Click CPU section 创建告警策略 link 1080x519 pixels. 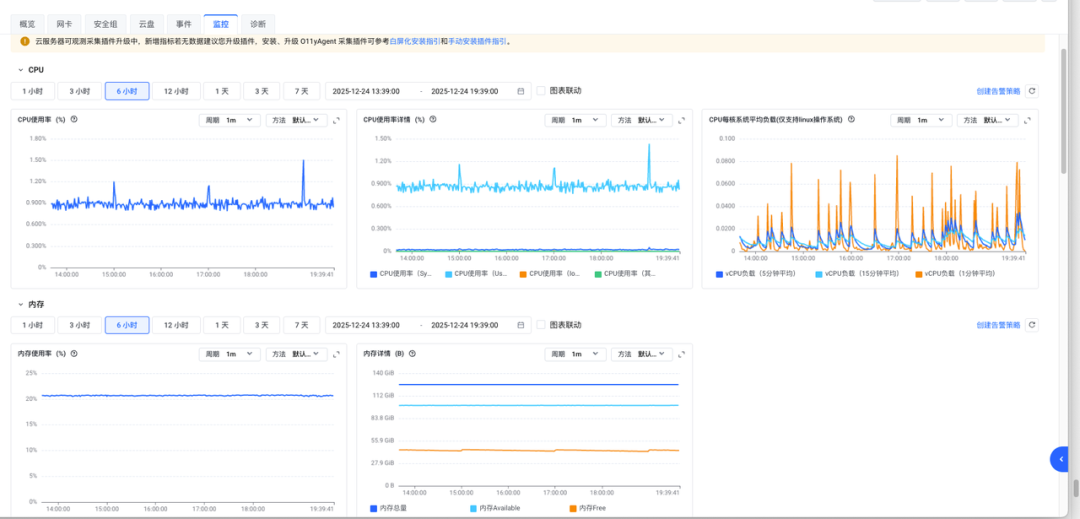click(x=998, y=91)
